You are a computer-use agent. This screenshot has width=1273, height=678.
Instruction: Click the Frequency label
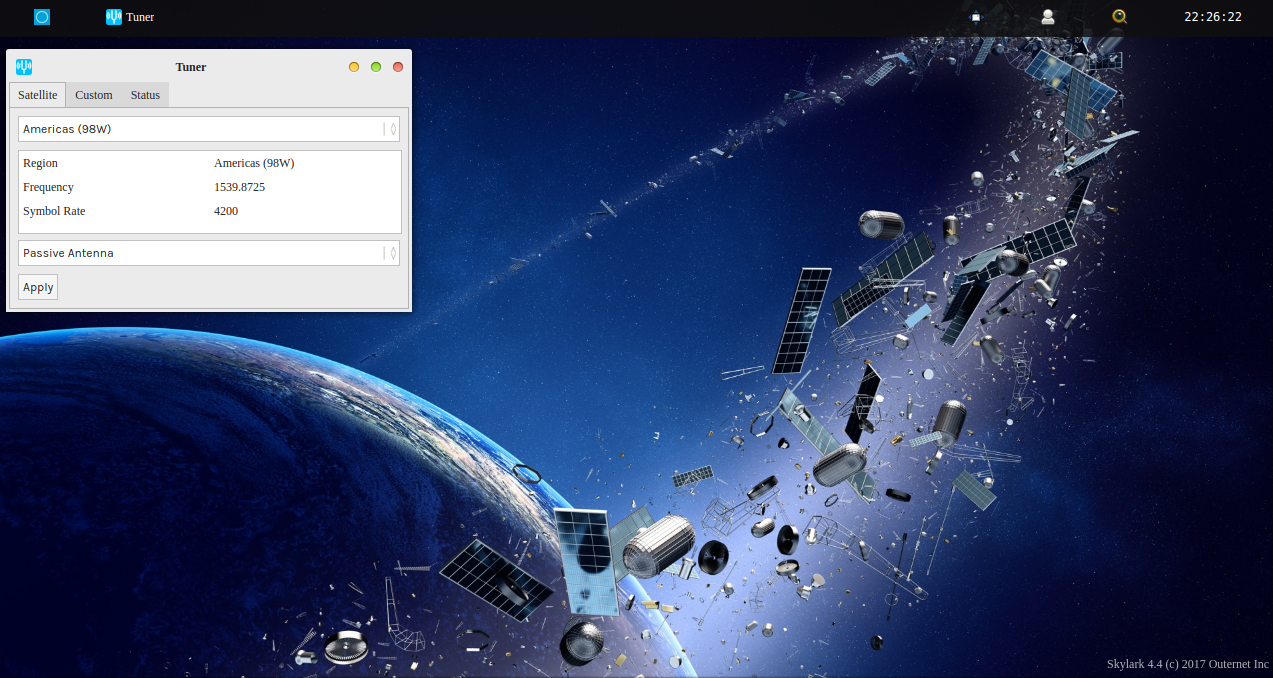[48, 187]
